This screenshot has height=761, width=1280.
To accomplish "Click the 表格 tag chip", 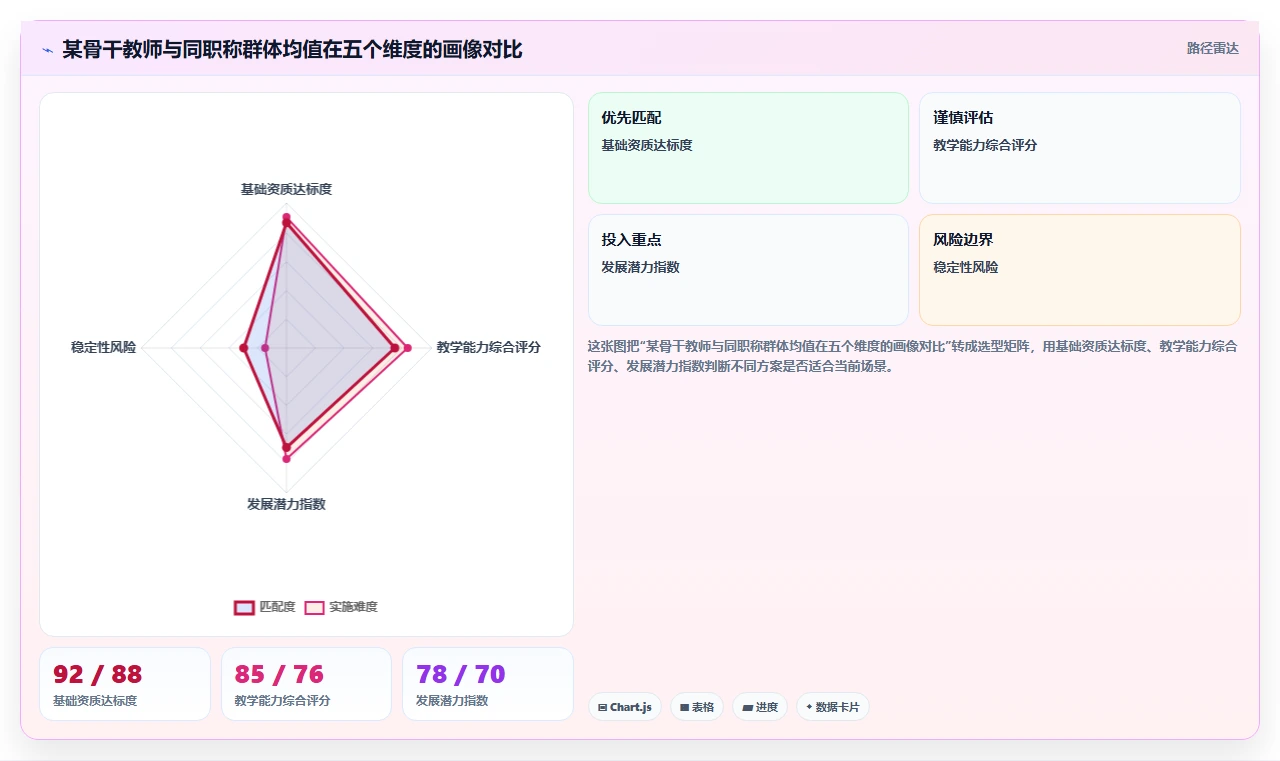I will 697,707.
